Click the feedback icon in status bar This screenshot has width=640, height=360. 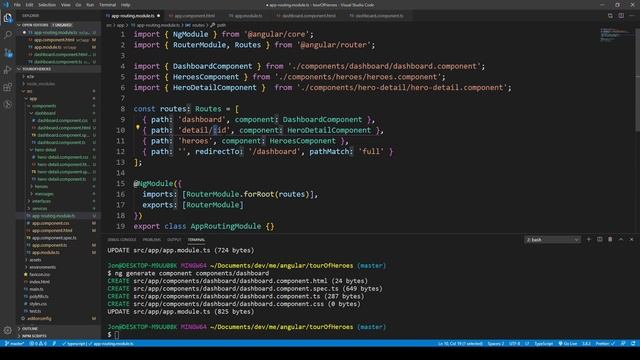[x=623, y=344]
